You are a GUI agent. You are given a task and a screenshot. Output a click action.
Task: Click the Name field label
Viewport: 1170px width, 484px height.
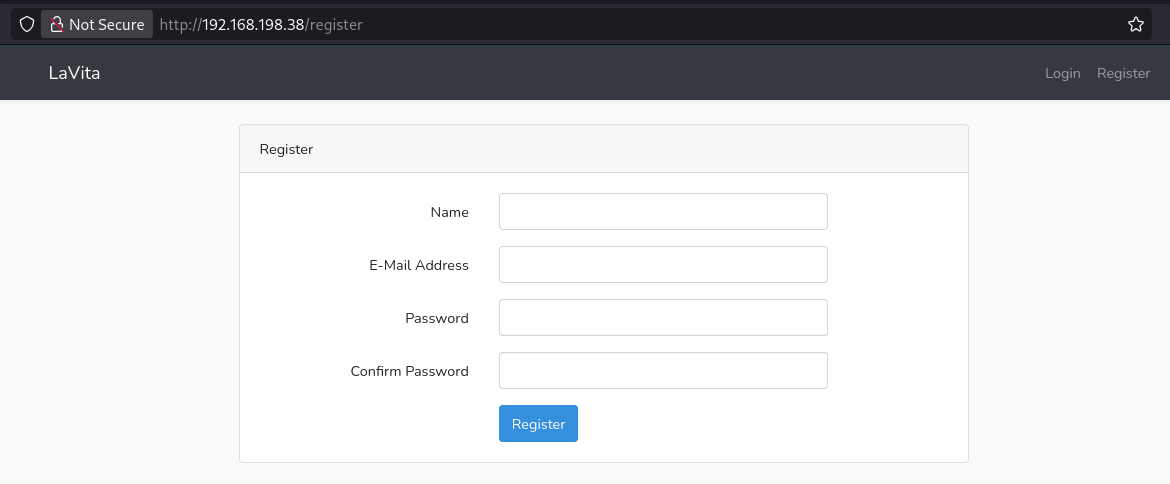click(x=450, y=213)
